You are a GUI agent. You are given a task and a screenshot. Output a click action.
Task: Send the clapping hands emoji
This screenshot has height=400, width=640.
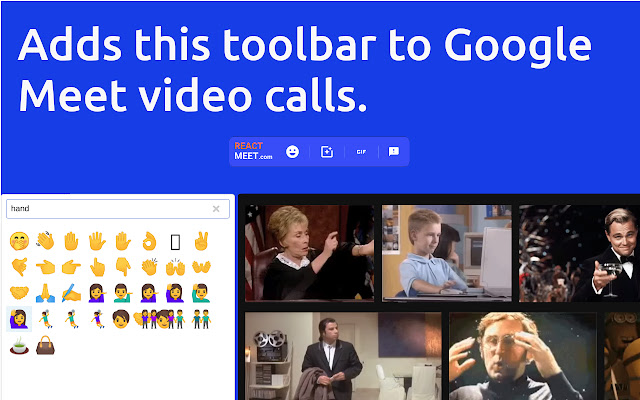(149, 267)
